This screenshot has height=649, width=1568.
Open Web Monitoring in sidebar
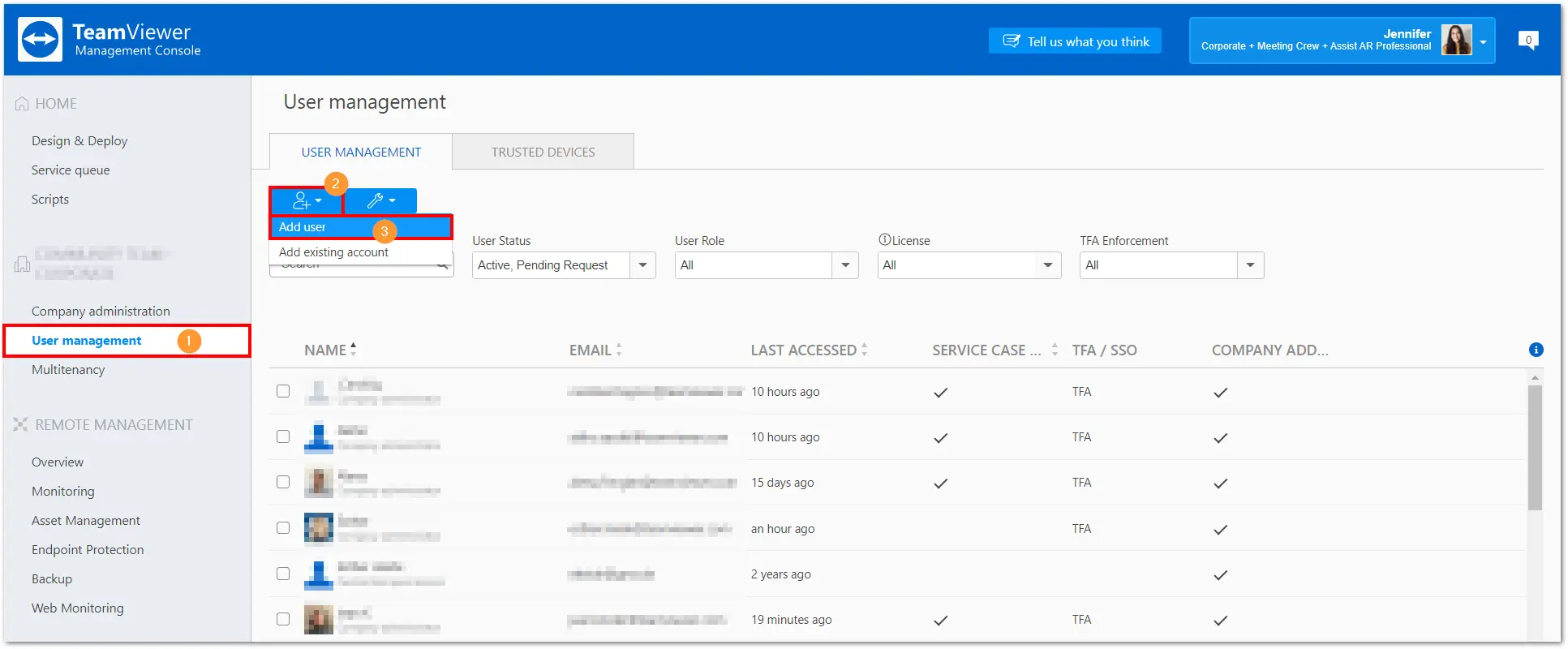tap(78, 608)
